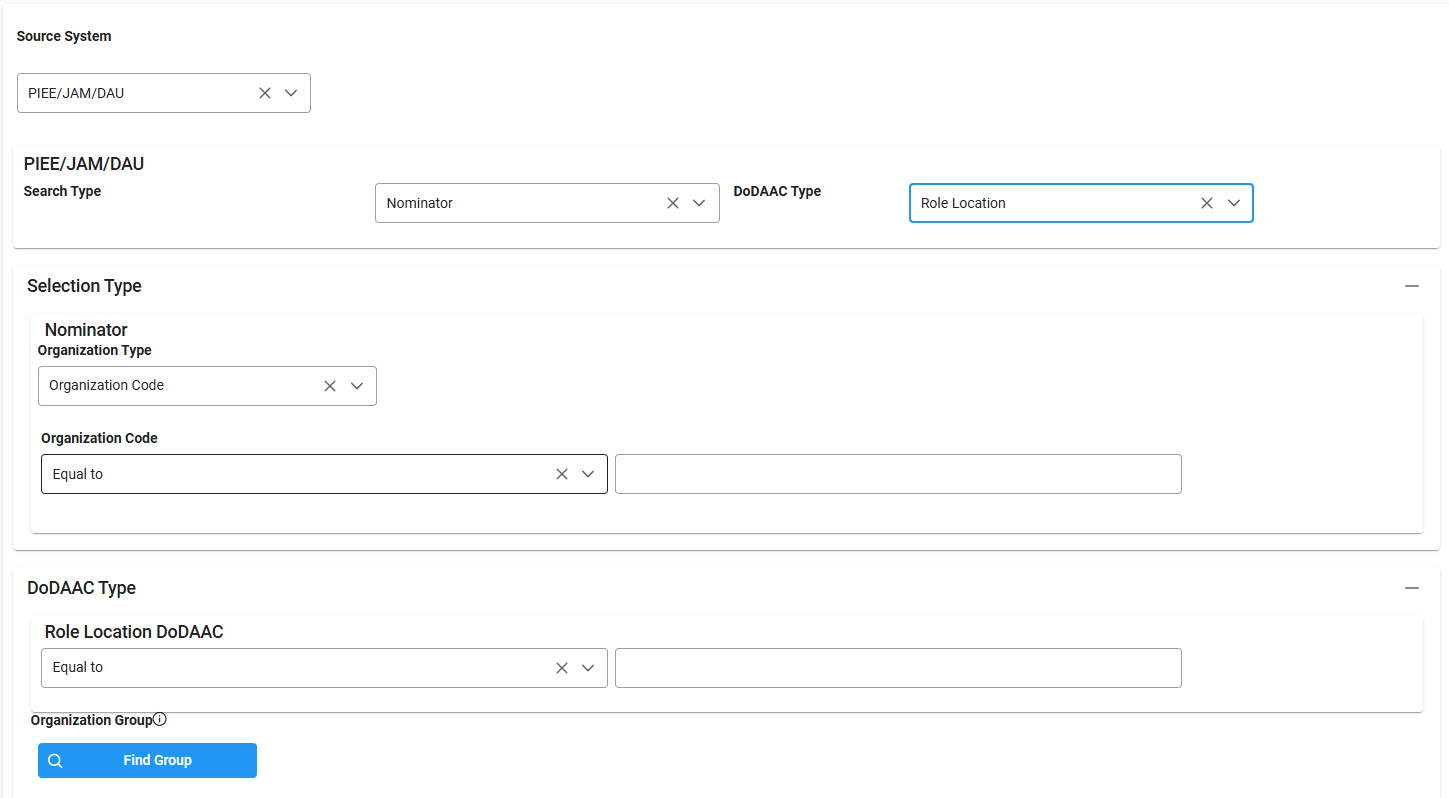Click the Source System PIEE/JAM/DAU combo box
Image resolution: width=1449 pixels, height=798 pixels.
[163, 93]
